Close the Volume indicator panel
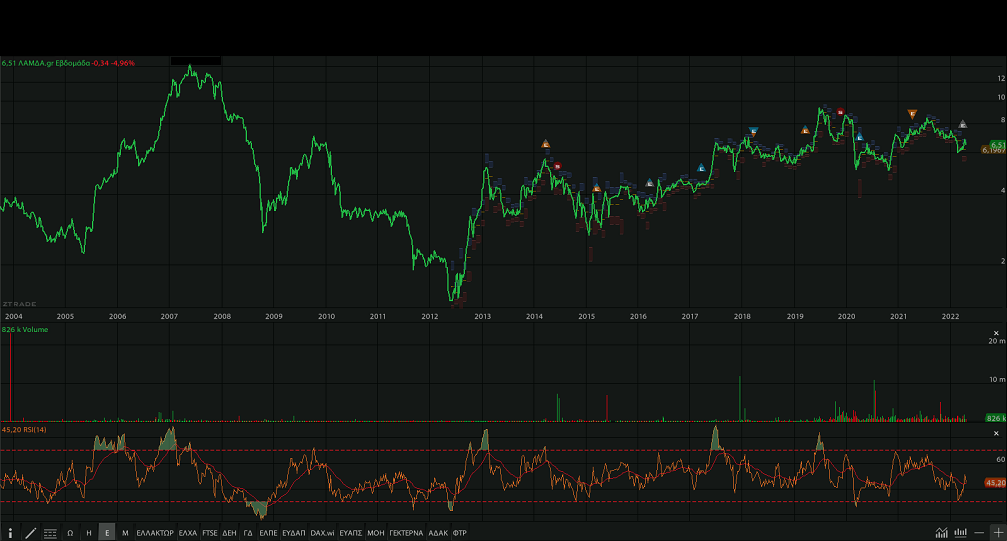The image size is (1007, 541). tap(996, 333)
